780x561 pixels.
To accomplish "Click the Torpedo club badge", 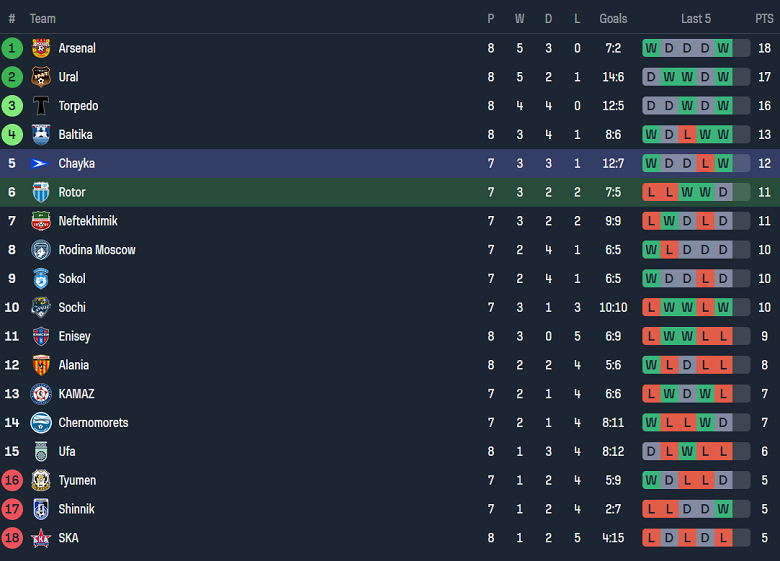I will point(41,106).
